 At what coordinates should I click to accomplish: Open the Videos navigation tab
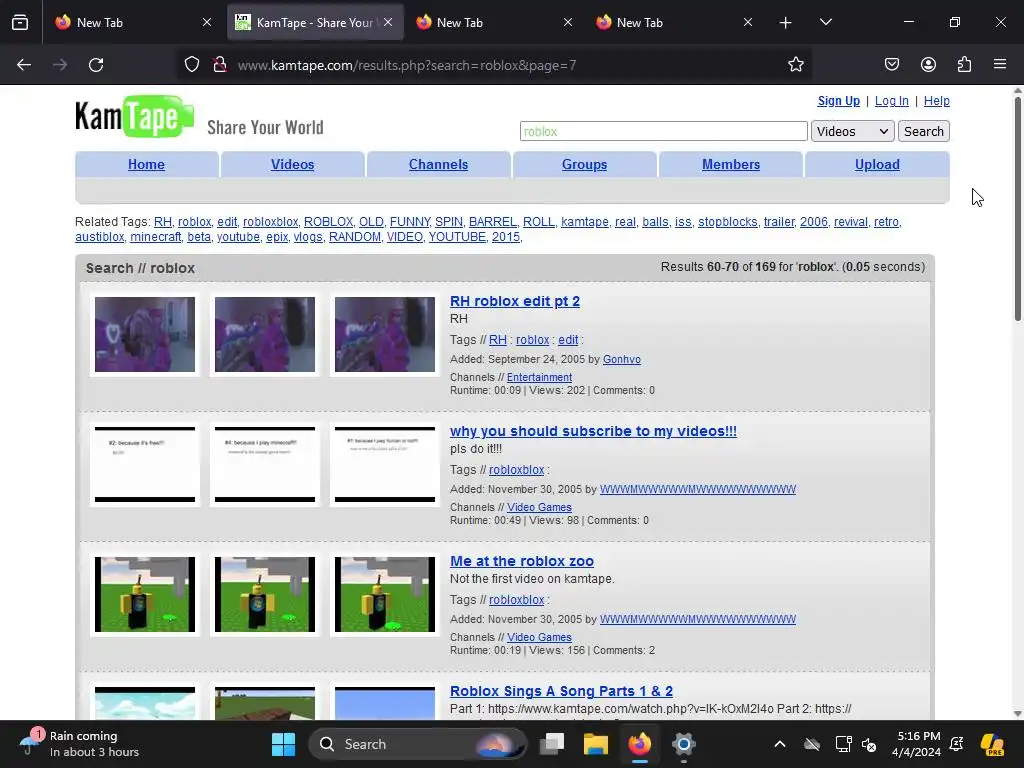pos(293,165)
